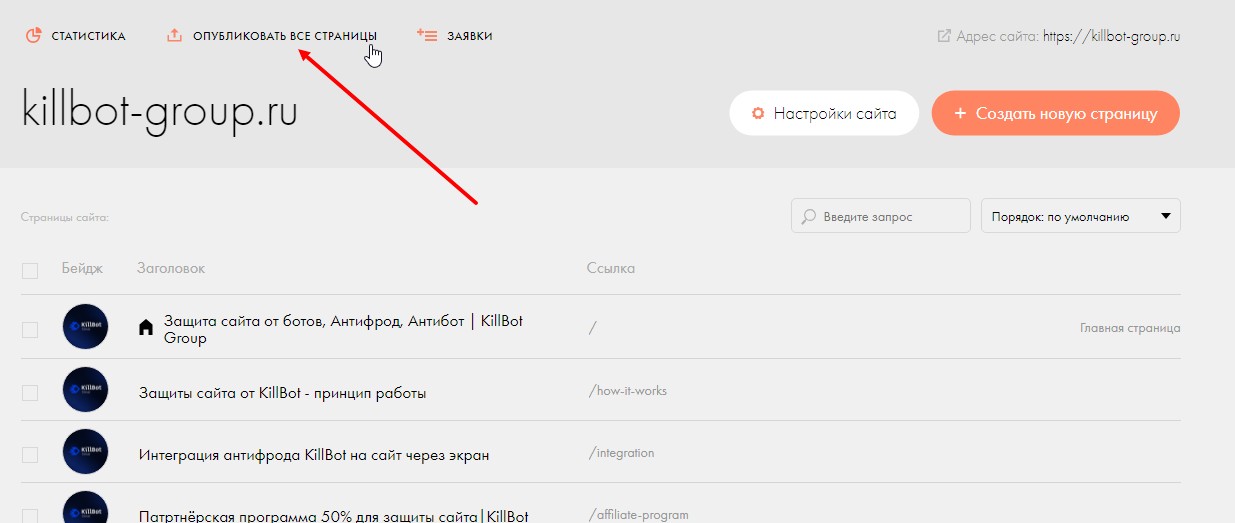Screen dimensions: 1235x523
Task: Click the publish upload arrow icon
Action: [x=174, y=36]
